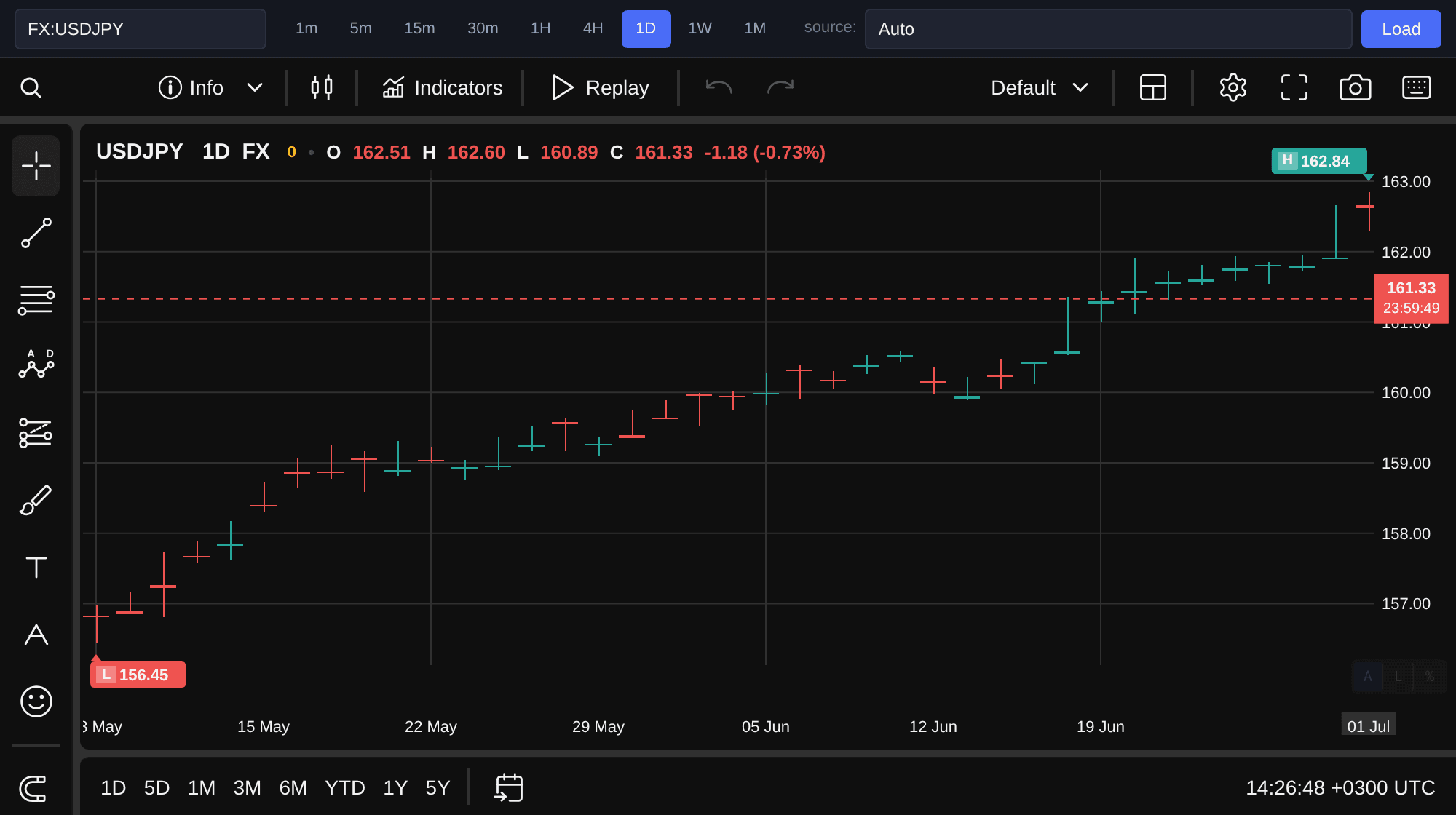The height and width of the screenshot is (815, 1456).
Task: Select the trend line drawing tool
Action: (36, 233)
